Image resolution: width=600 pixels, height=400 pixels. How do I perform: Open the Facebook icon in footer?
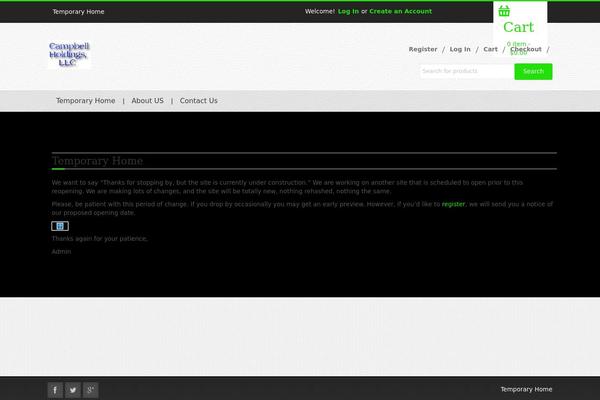55,390
